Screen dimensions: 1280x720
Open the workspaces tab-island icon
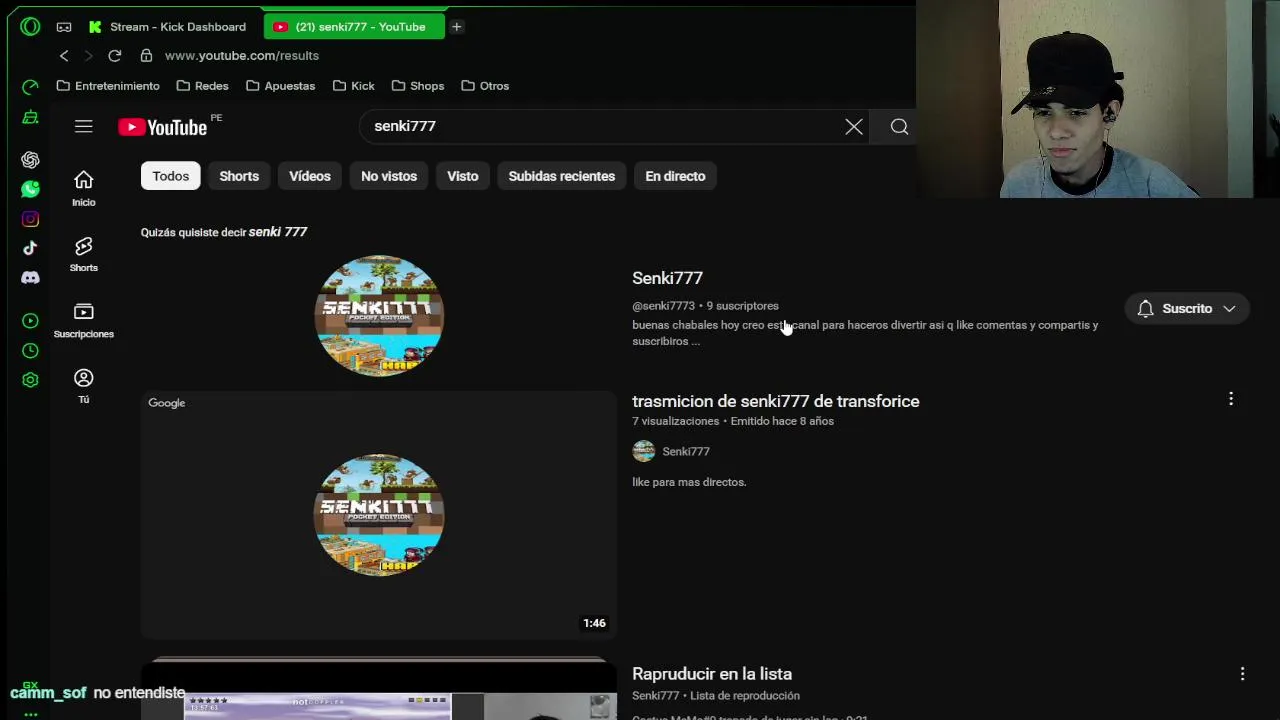pos(64,27)
